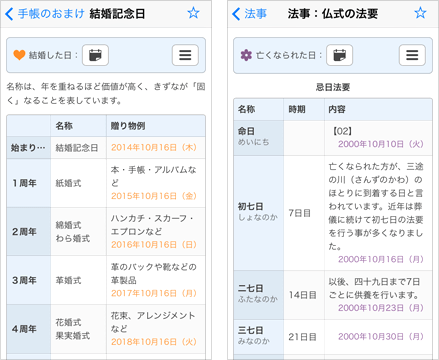Click 名称 header in anniversary table
The width and height of the screenshot is (439, 360).
coord(78,126)
